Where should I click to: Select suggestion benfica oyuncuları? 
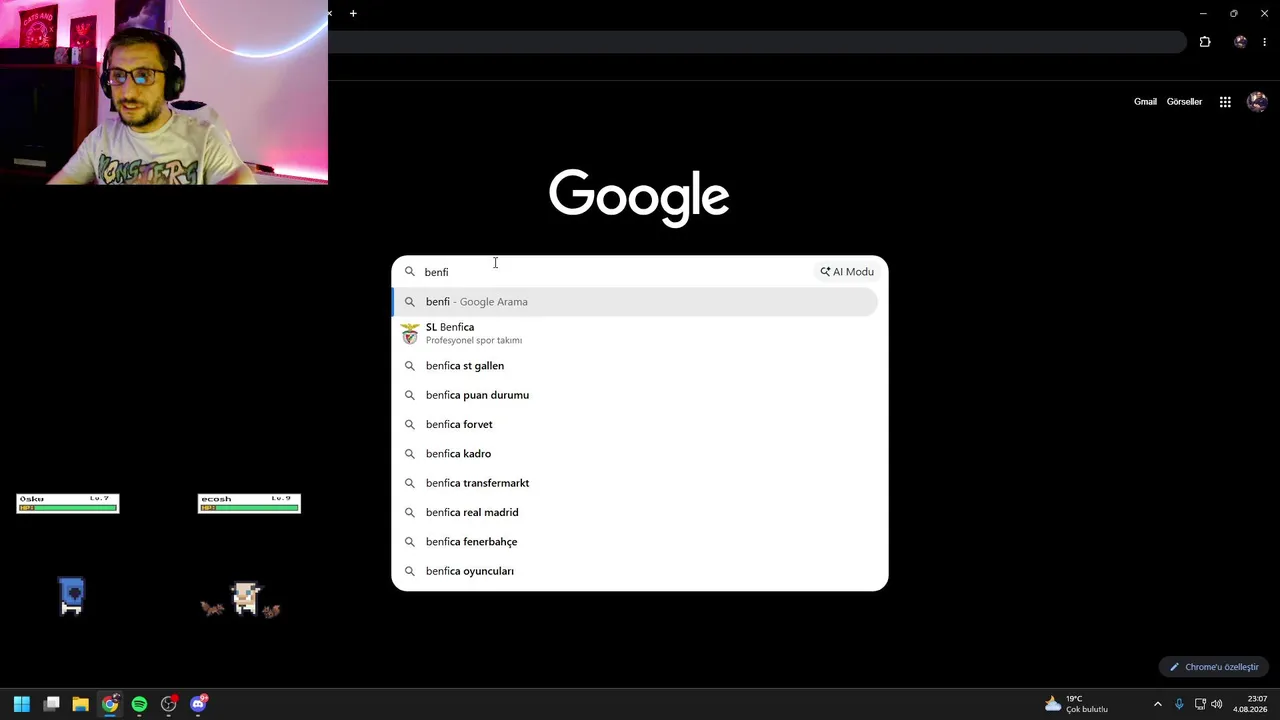point(635,571)
